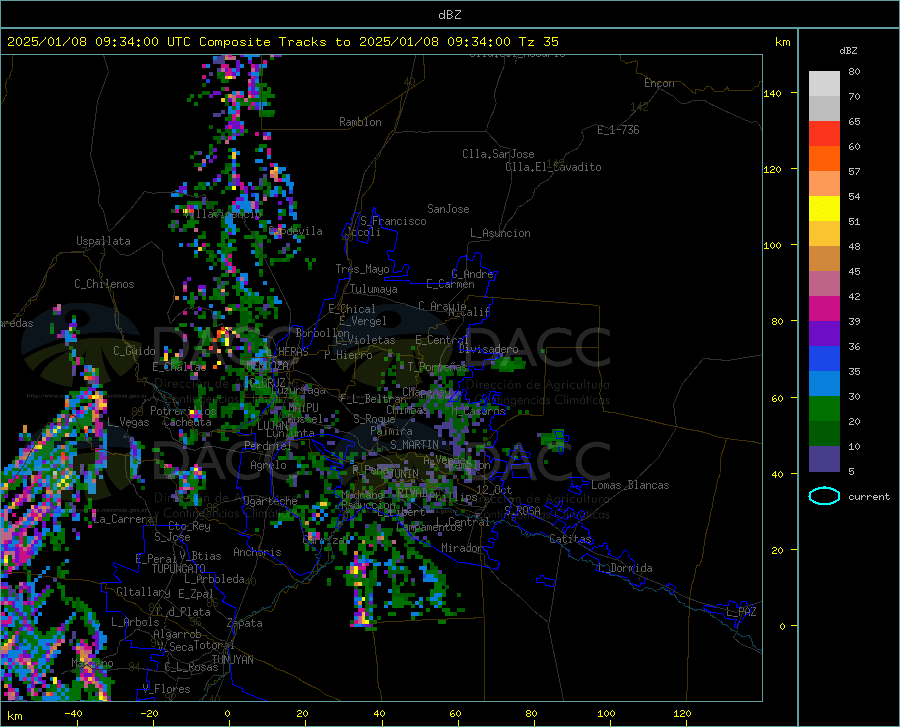Viewport: 900px width, 727px height.
Task: Select the 'TUNUYAN' city label
Action: [x=232, y=660]
